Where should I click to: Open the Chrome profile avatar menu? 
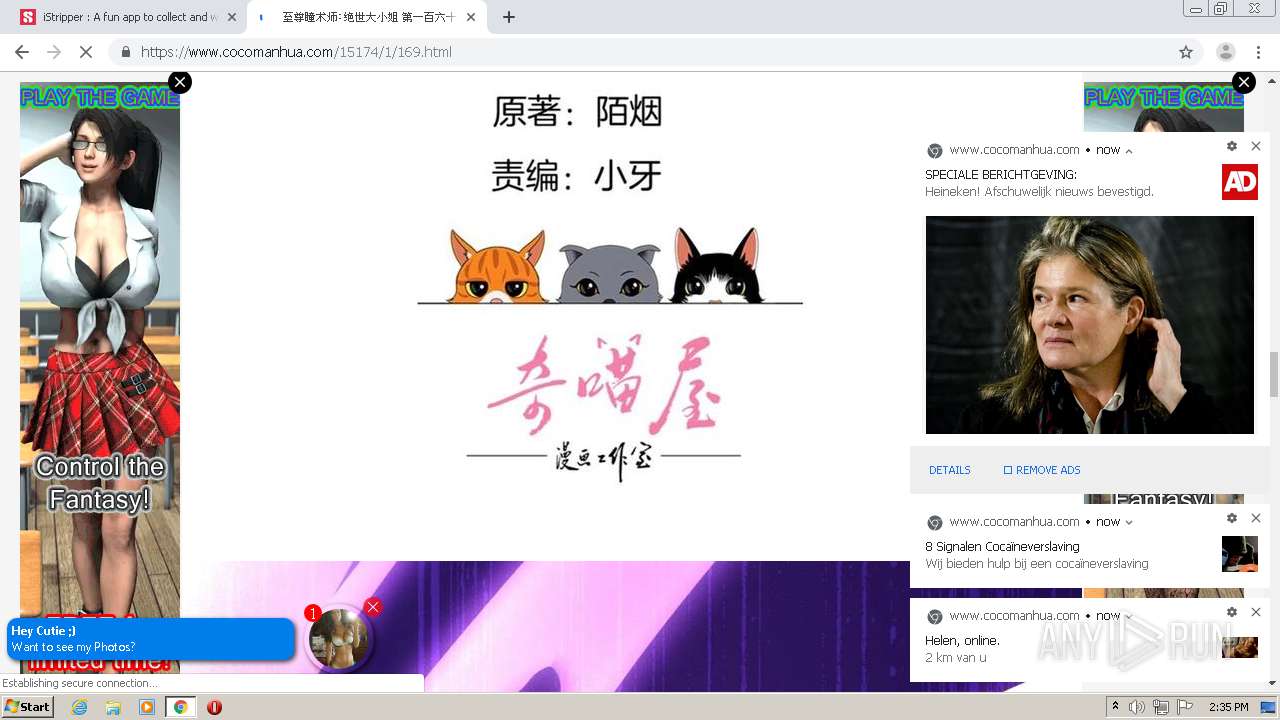tap(1225, 52)
